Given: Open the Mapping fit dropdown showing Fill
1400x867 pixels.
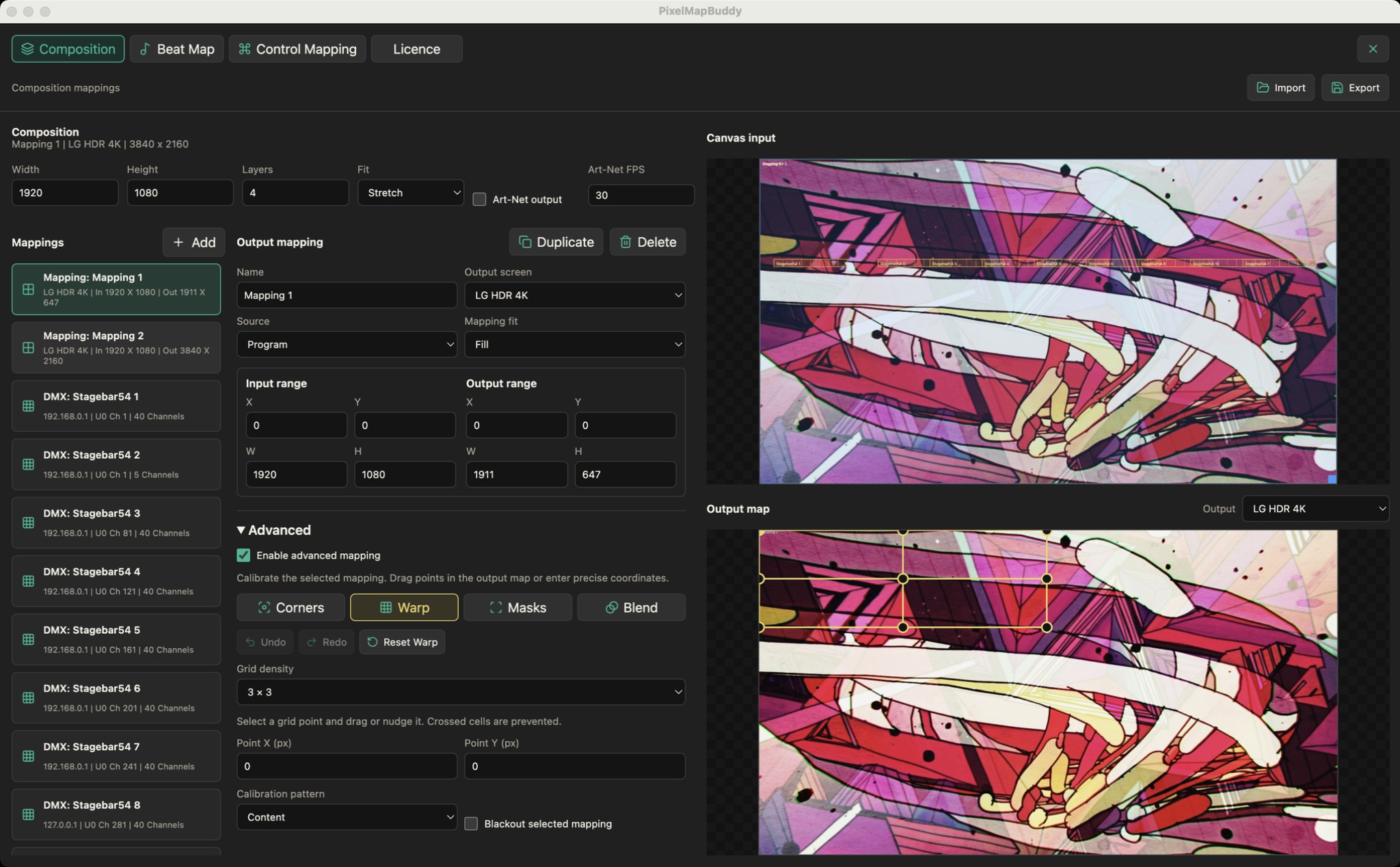Looking at the screenshot, I should point(575,345).
